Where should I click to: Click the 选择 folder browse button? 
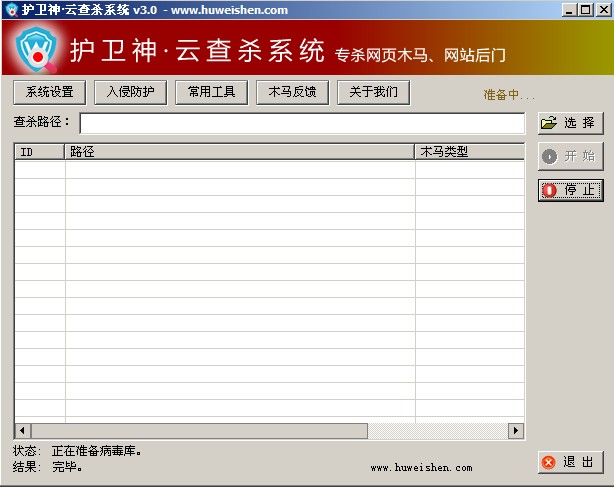click(x=571, y=123)
